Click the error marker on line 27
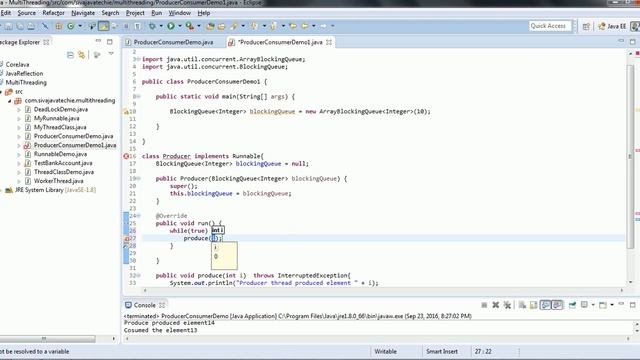640x360 pixels. 126,238
